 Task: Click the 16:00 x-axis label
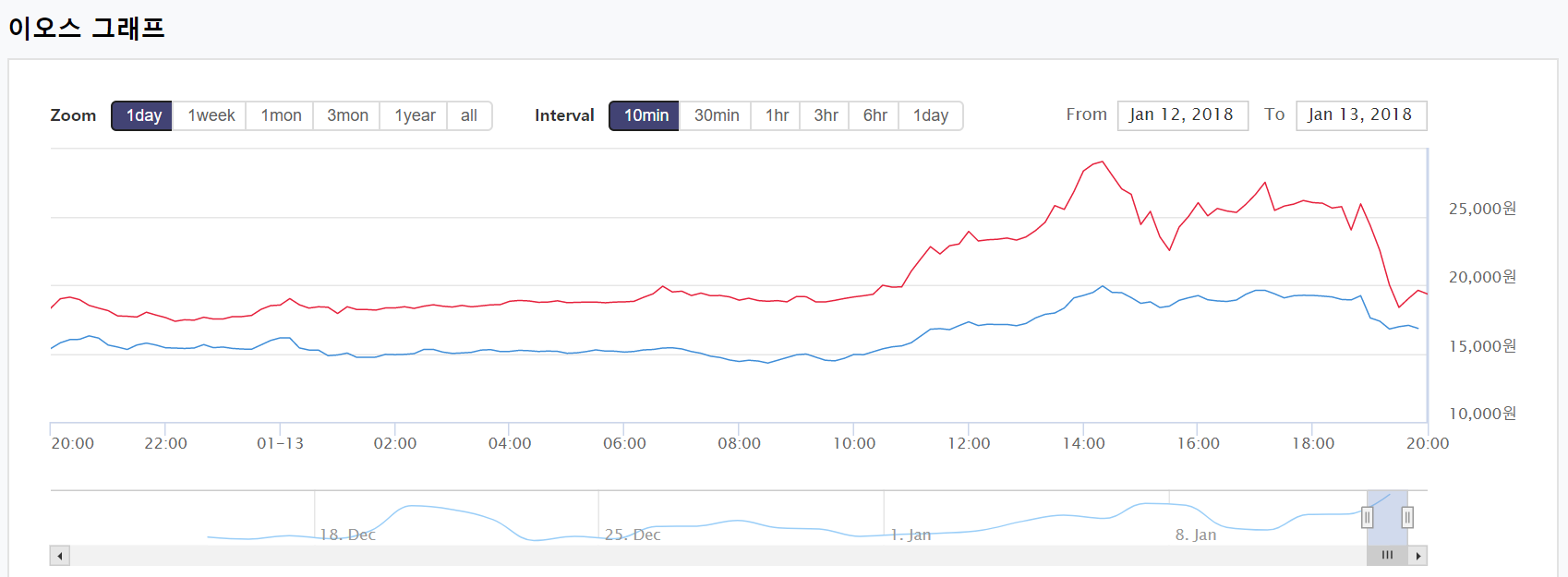[x=1198, y=443]
